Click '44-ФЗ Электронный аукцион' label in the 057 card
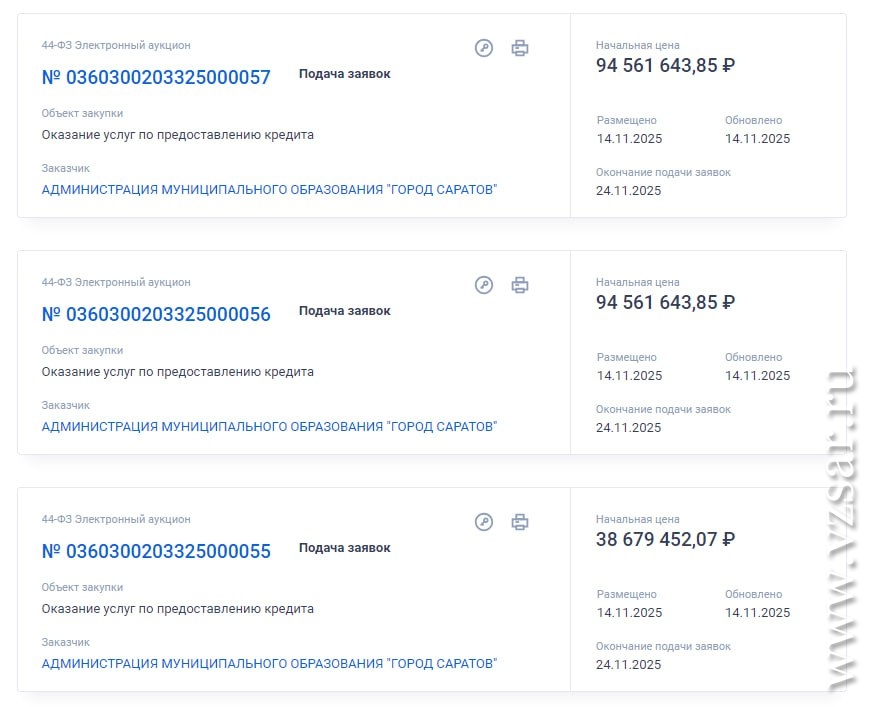871x707 pixels. [x=116, y=46]
